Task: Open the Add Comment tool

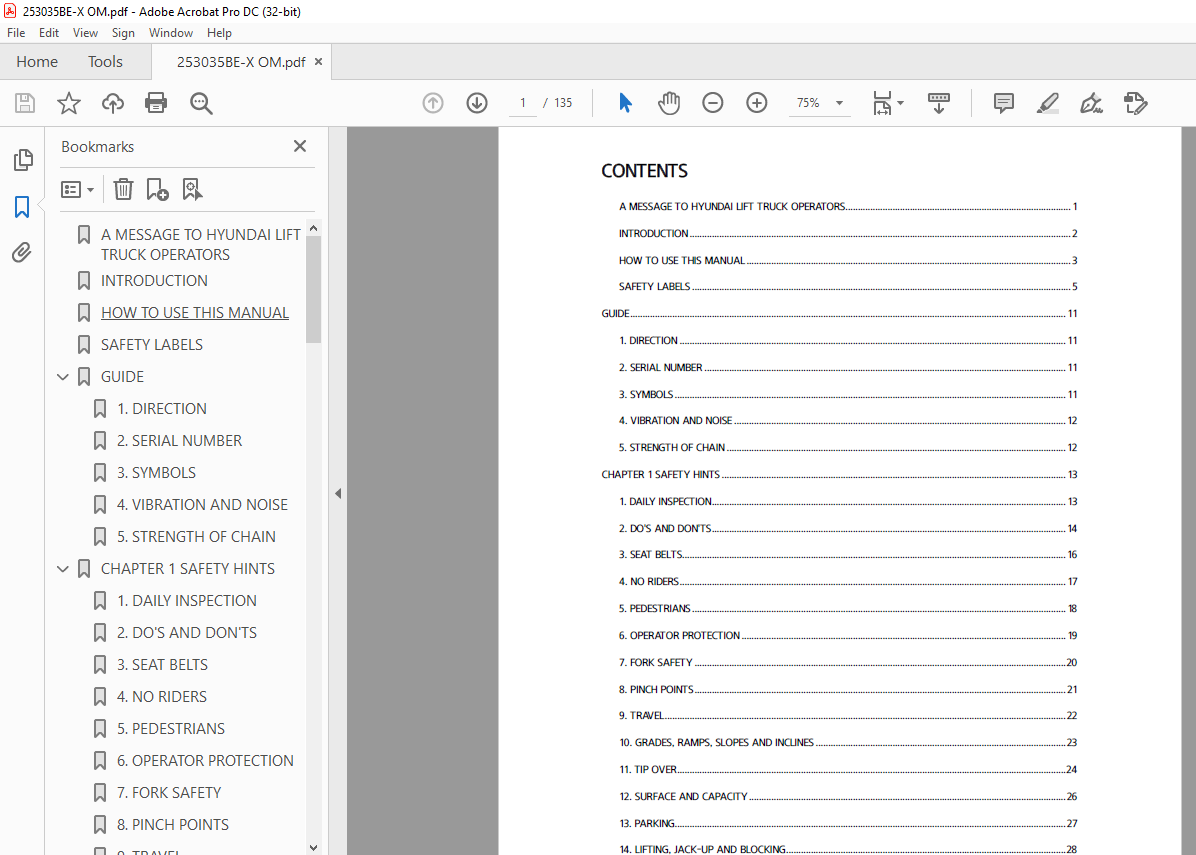Action: (1003, 103)
